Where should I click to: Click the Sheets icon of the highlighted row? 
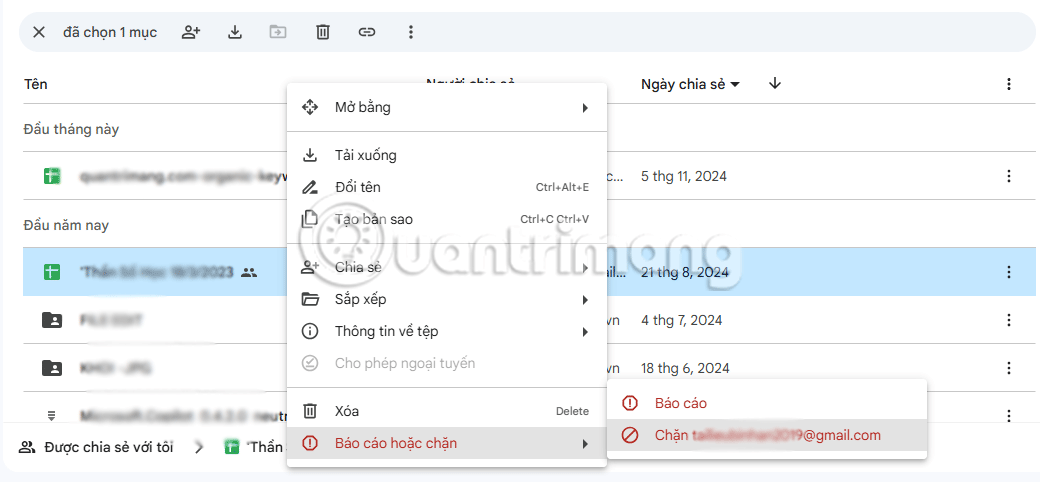tap(52, 272)
